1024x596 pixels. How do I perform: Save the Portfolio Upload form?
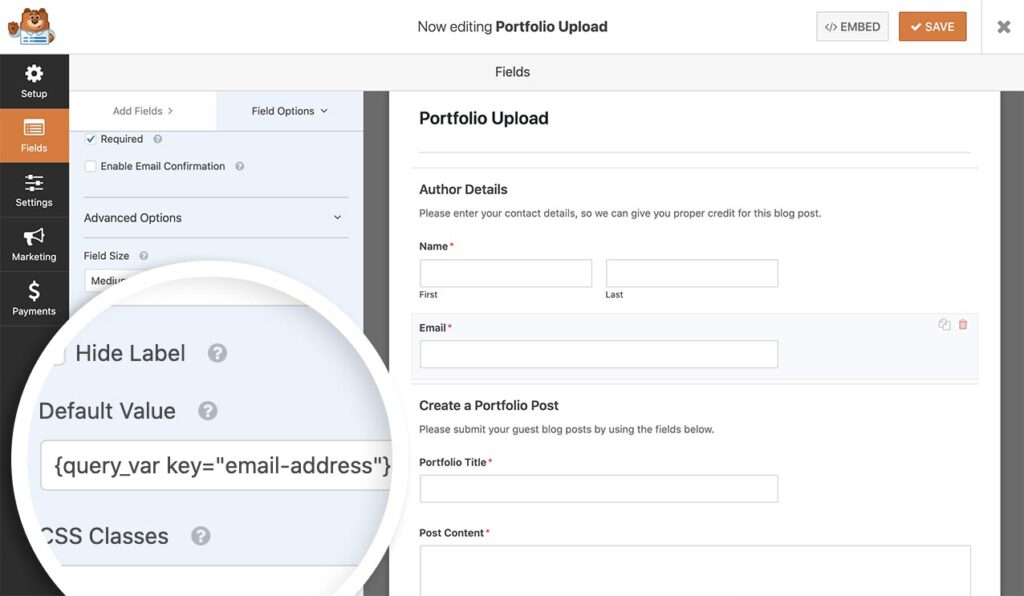(x=932, y=26)
